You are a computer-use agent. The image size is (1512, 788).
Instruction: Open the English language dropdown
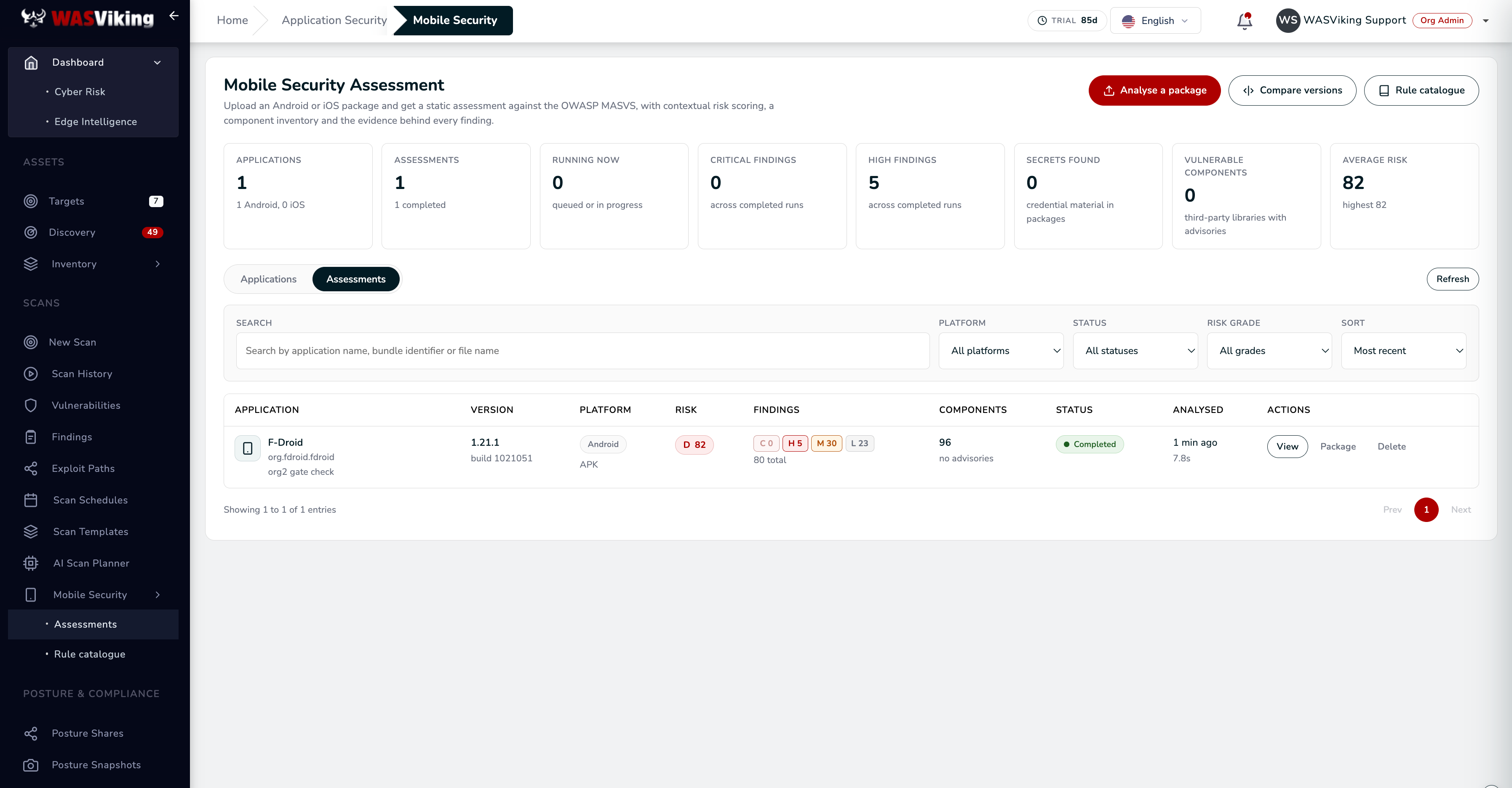[x=1155, y=21]
